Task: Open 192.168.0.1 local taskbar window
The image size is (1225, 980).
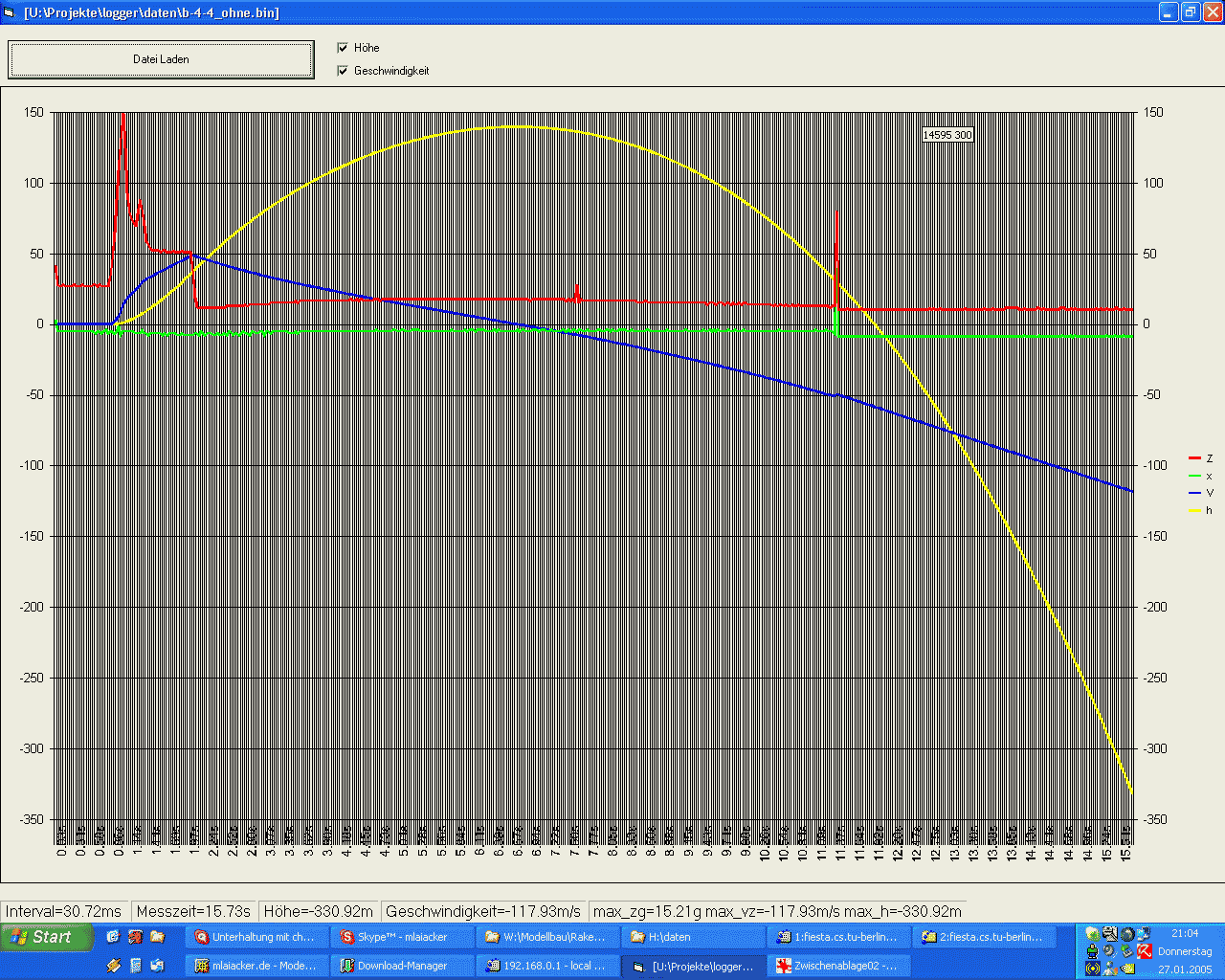Action: point(547,966)
